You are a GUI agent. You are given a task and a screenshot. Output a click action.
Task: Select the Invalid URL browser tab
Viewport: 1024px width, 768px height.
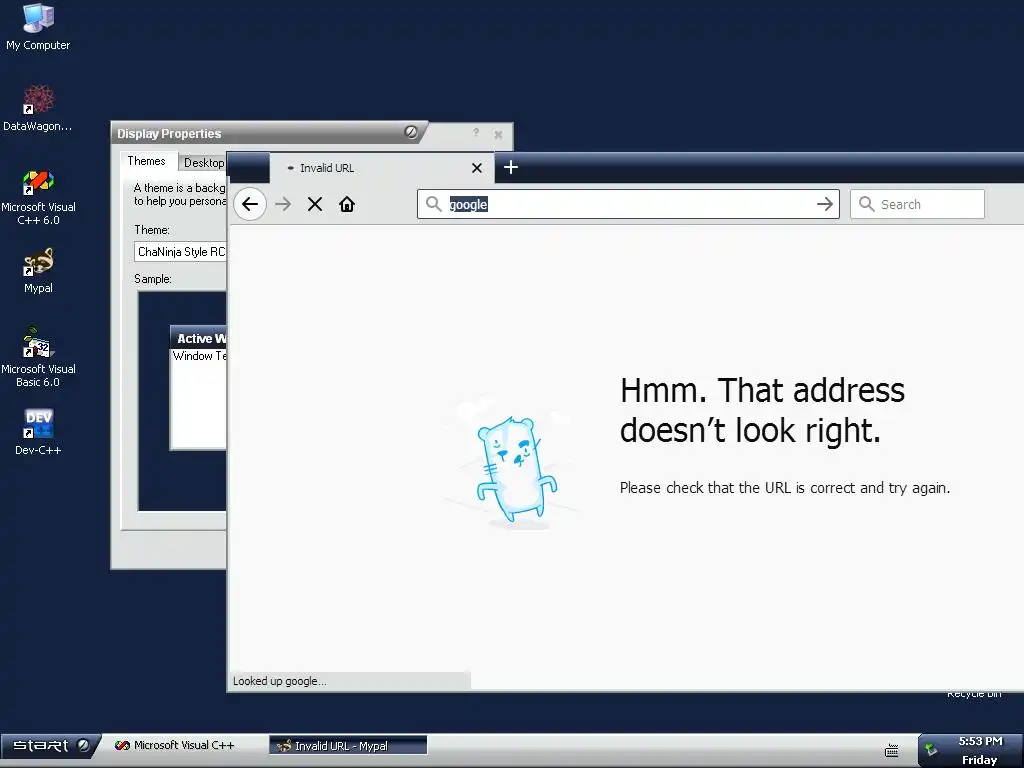click(x=382, y=168)
